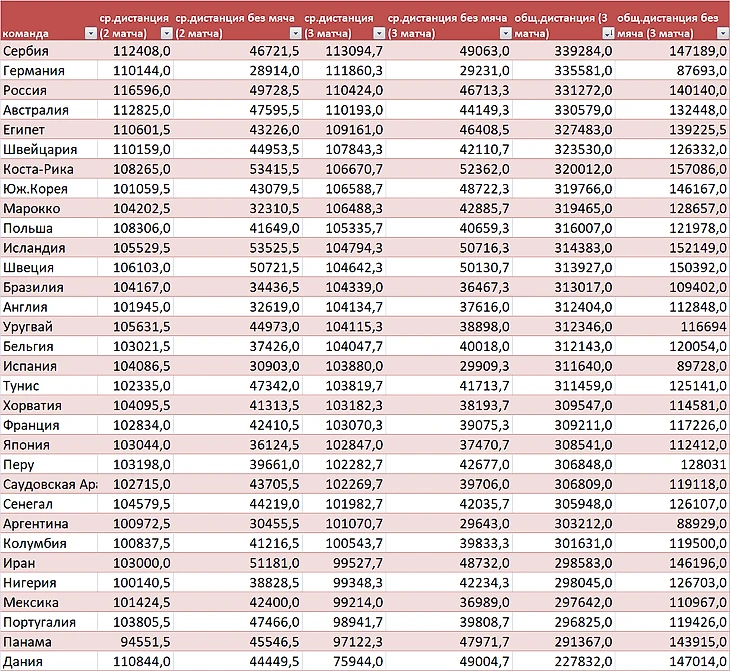Select the Иран team cell
The image size is (730, 671).
coord(48,563)
